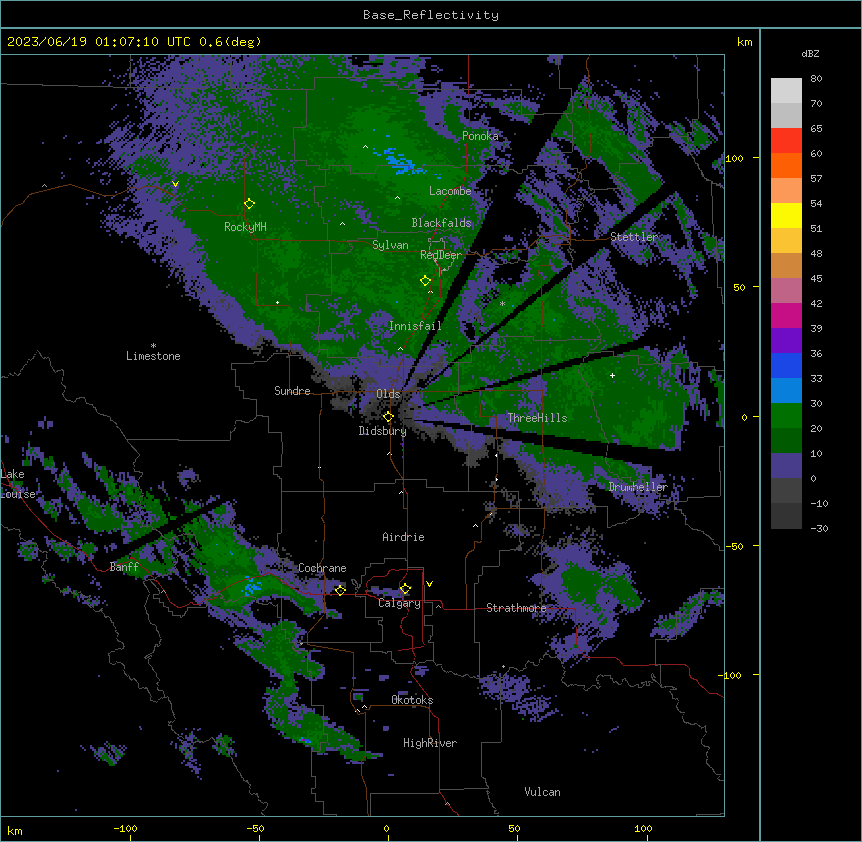Select the tan 45–48 dBZ swatch

coord(786,265)
